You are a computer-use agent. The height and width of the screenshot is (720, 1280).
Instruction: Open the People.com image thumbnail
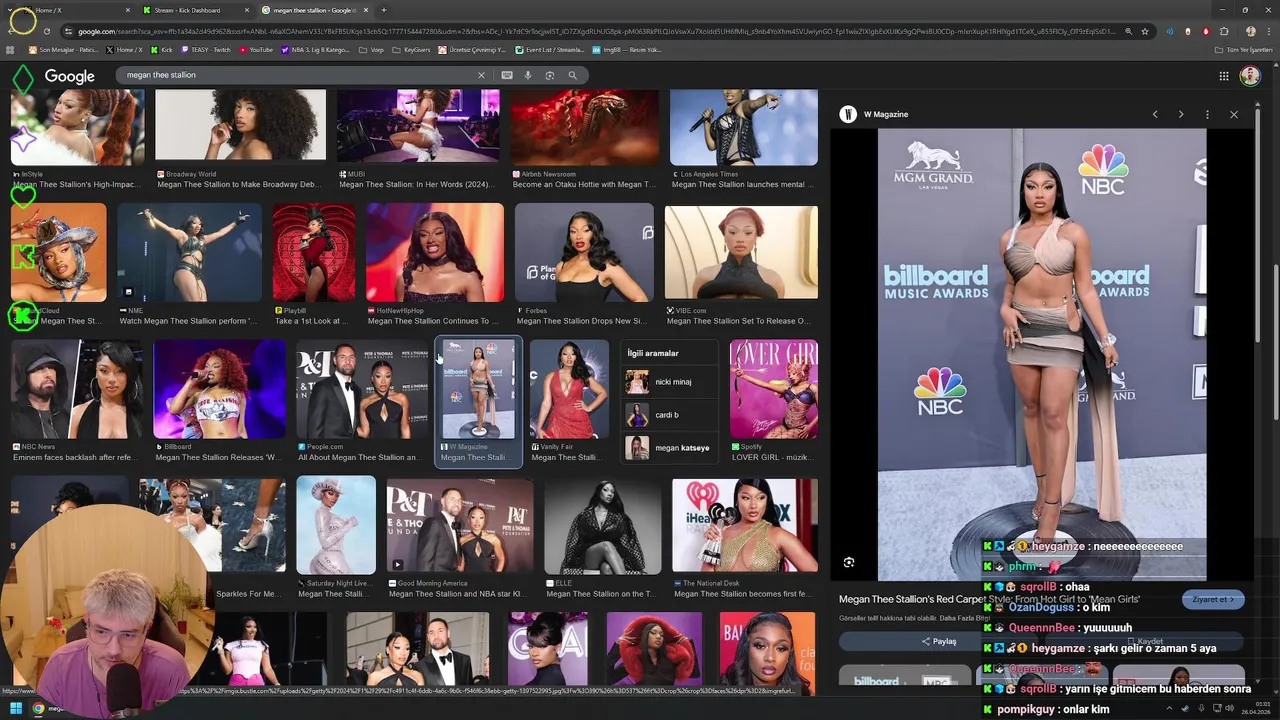pyautogui.click(x=362, y=389)
